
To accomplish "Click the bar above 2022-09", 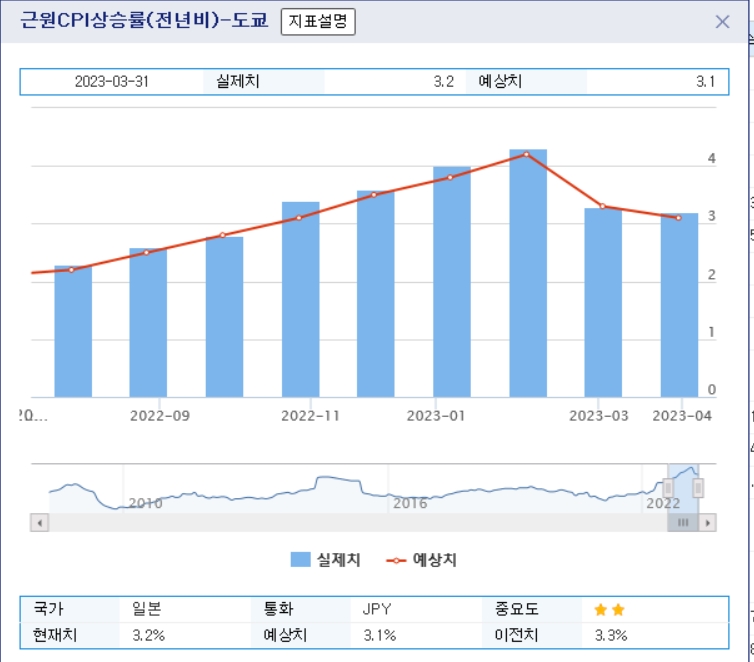I will 148,323.
